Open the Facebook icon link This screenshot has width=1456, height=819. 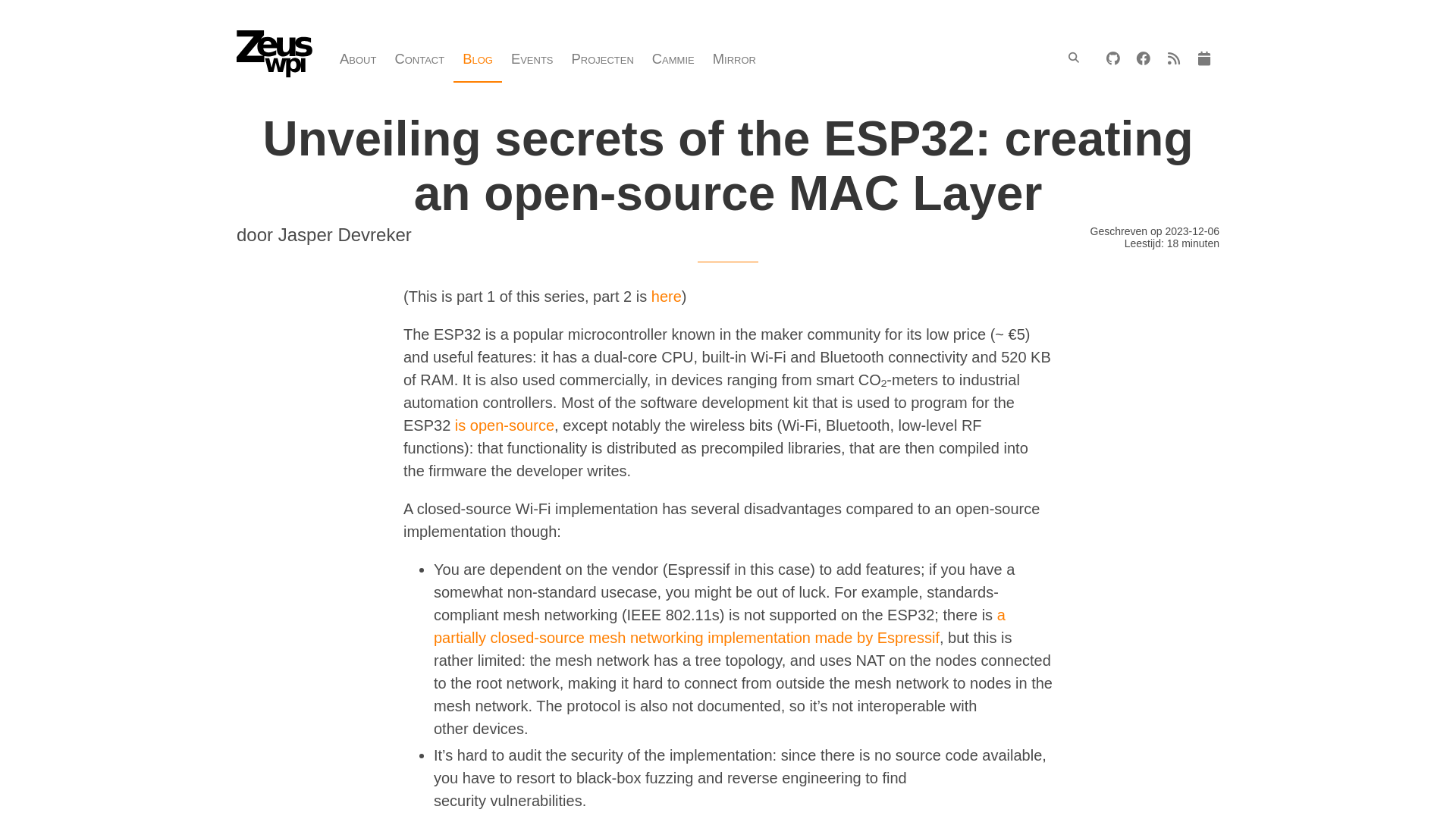tap(1143, 58)
